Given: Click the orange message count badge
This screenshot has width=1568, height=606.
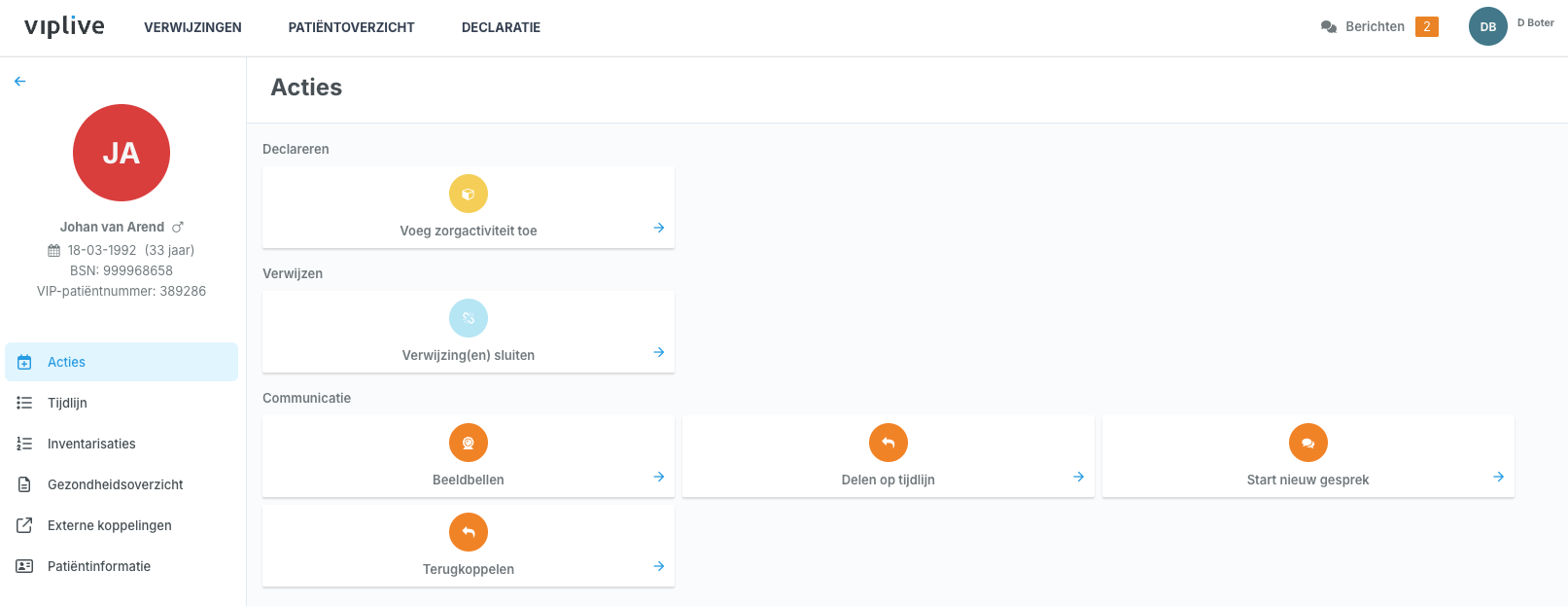Looking at the screenshot, I should [1426, 26].
